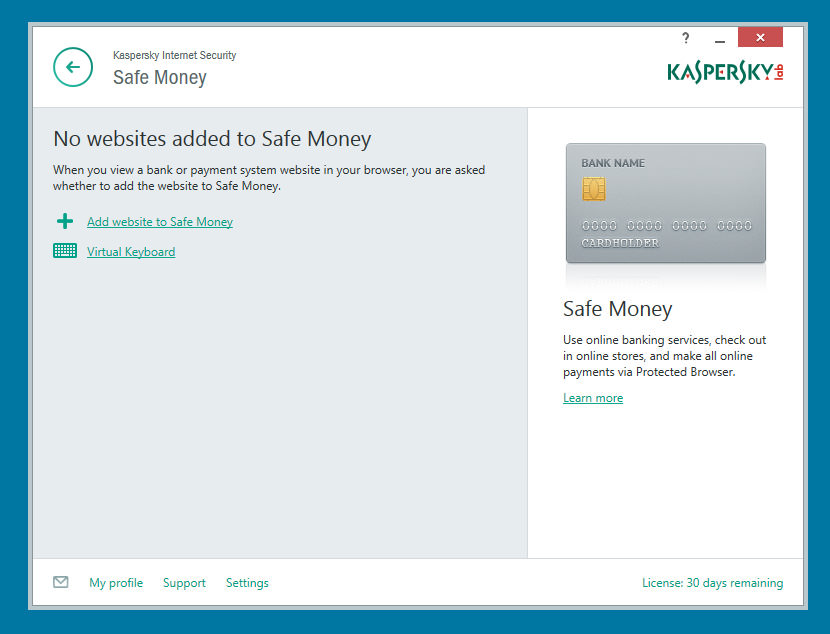Open Settings at the bottom bar
830x634 pixels.
[247, 583]
